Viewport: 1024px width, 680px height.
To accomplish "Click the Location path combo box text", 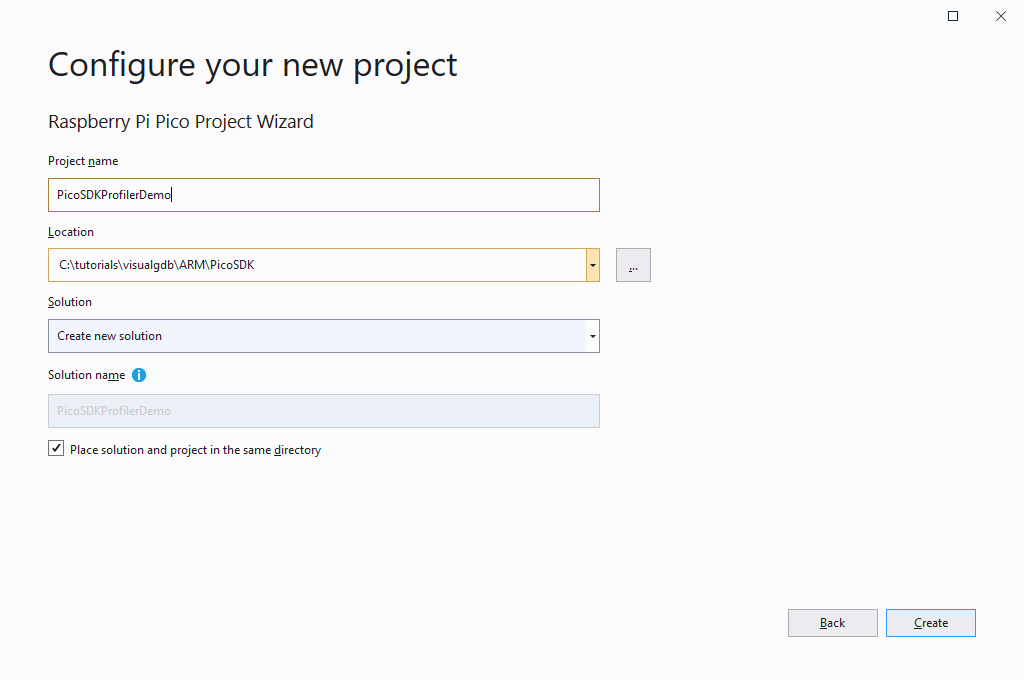I will pos(157,265).
